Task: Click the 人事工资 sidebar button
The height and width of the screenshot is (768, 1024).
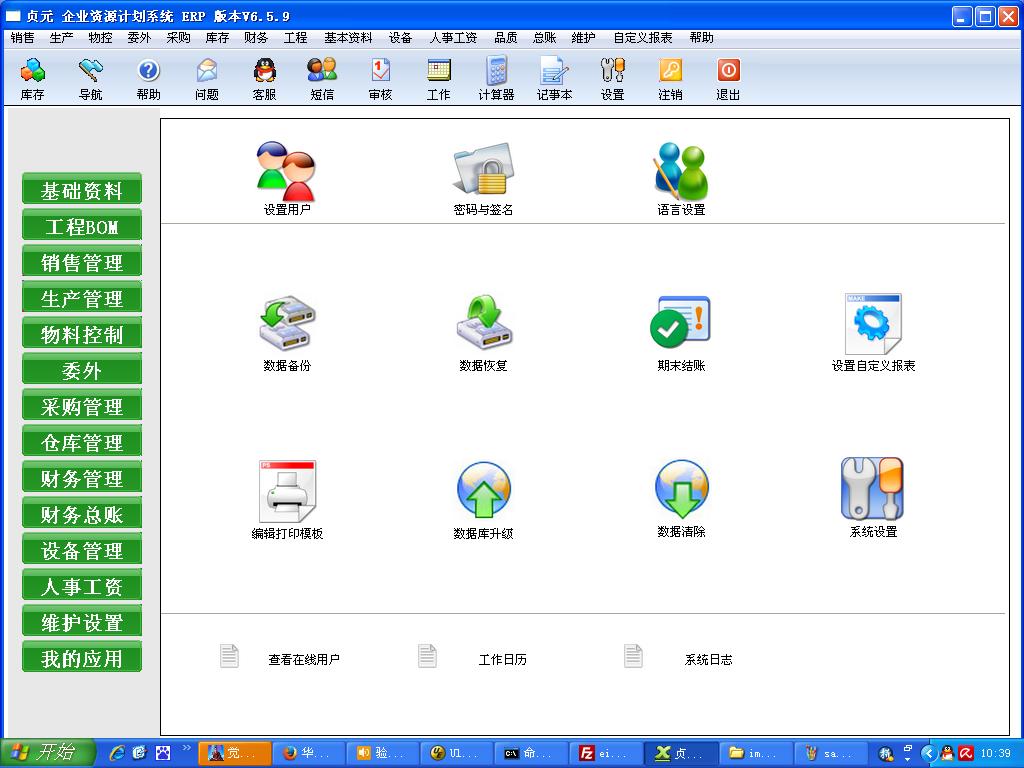Action: click(82, 586)
